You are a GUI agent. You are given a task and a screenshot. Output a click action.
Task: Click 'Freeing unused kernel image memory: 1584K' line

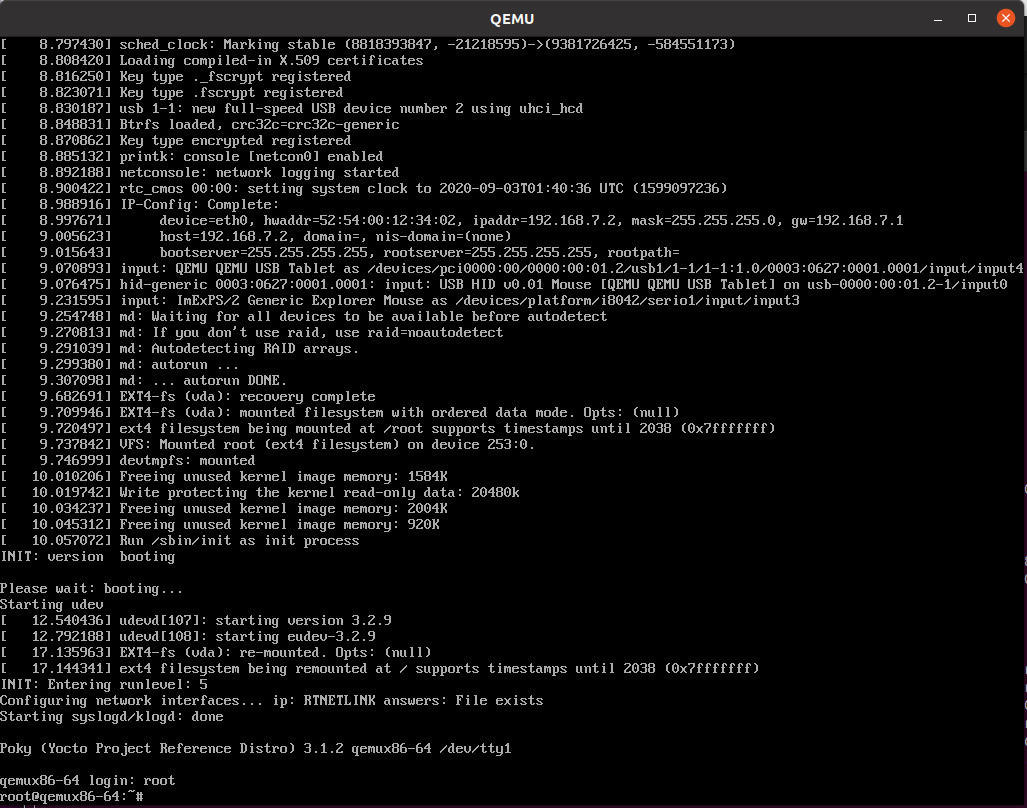(x=224, y=477)
